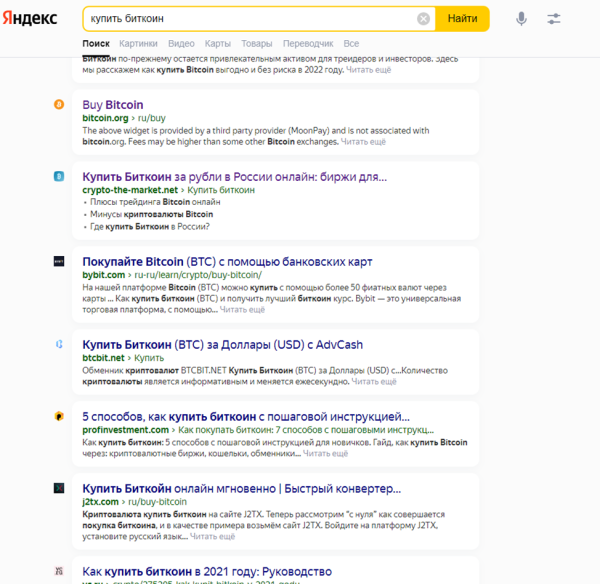The width and height of the screenshot is (600, 584).
Task: Switch to the Картинки tab
Action: pyautogui.click(x=138, y=44)
